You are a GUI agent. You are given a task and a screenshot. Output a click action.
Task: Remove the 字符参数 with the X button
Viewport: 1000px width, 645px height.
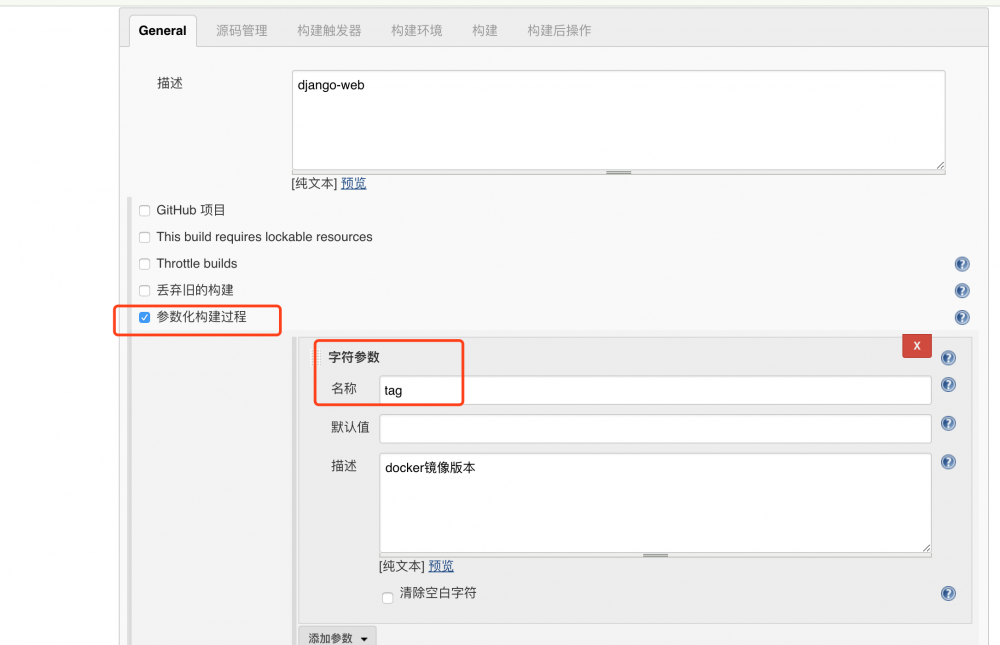[x=916, y=345]
